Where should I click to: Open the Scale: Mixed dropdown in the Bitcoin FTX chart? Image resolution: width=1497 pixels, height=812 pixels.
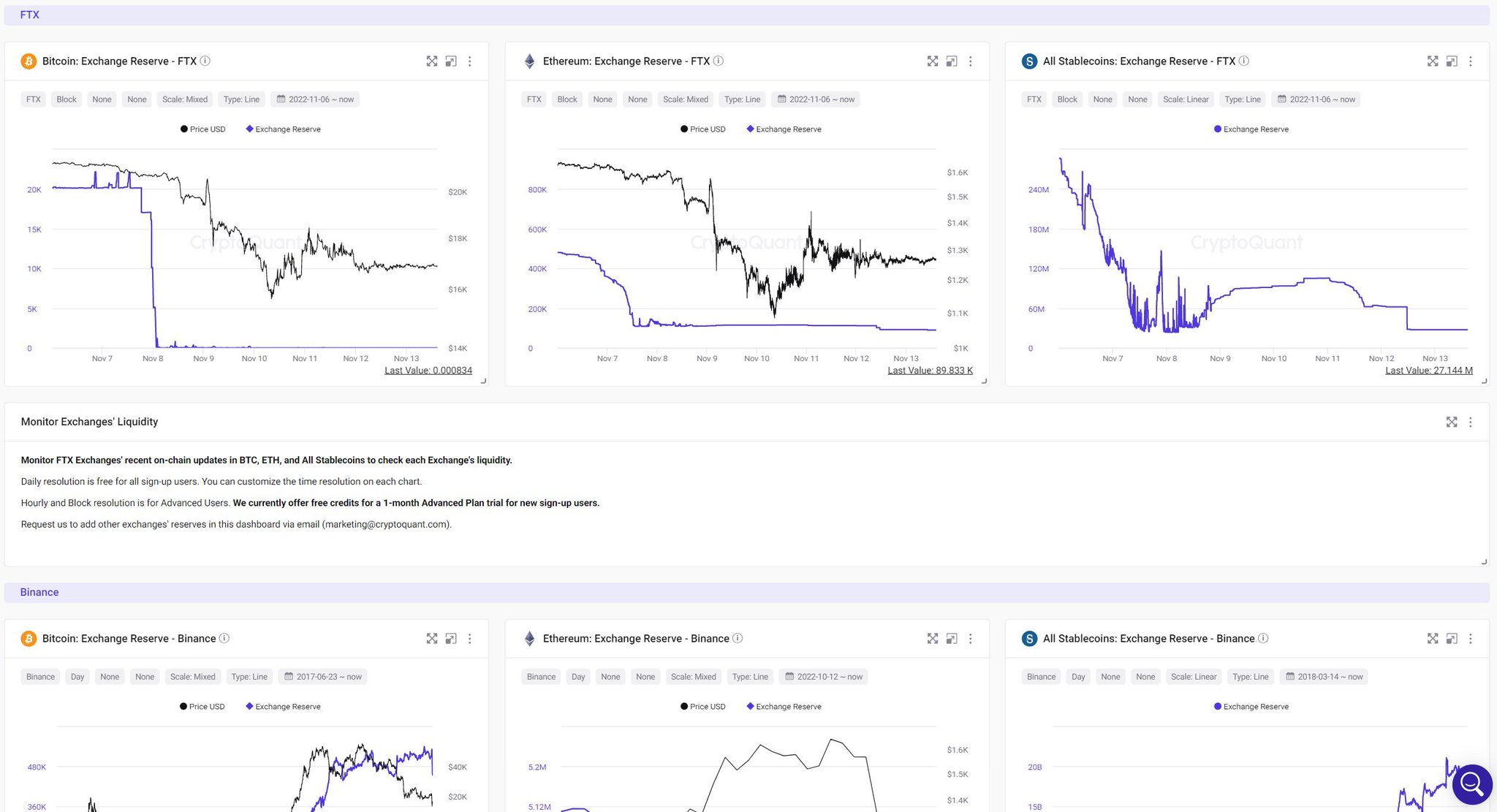pos(185,99)
